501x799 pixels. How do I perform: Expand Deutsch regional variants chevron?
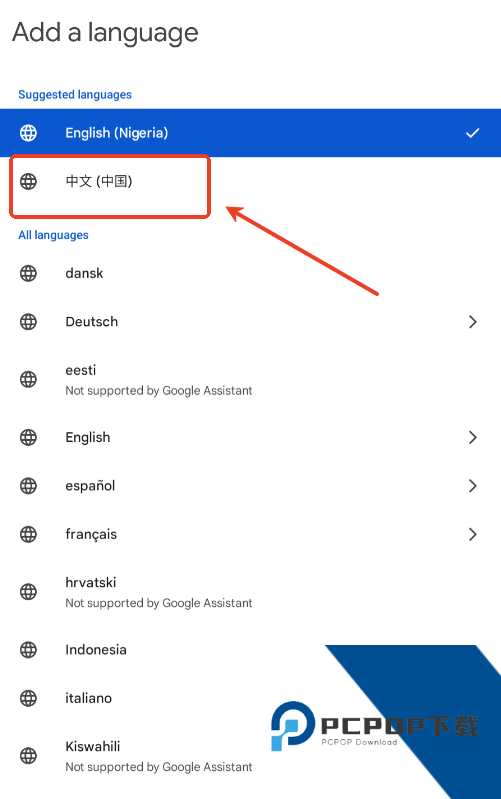[472, 322]
